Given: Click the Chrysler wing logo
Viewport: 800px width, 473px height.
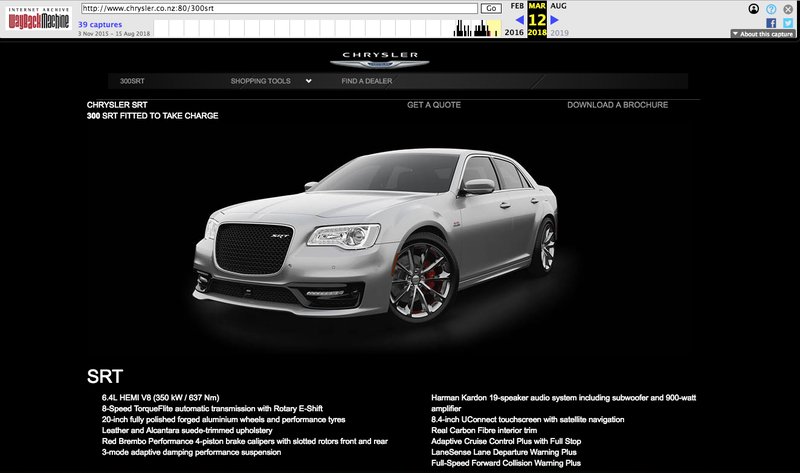Looking at the screenshot, I should tap(380, 60).
